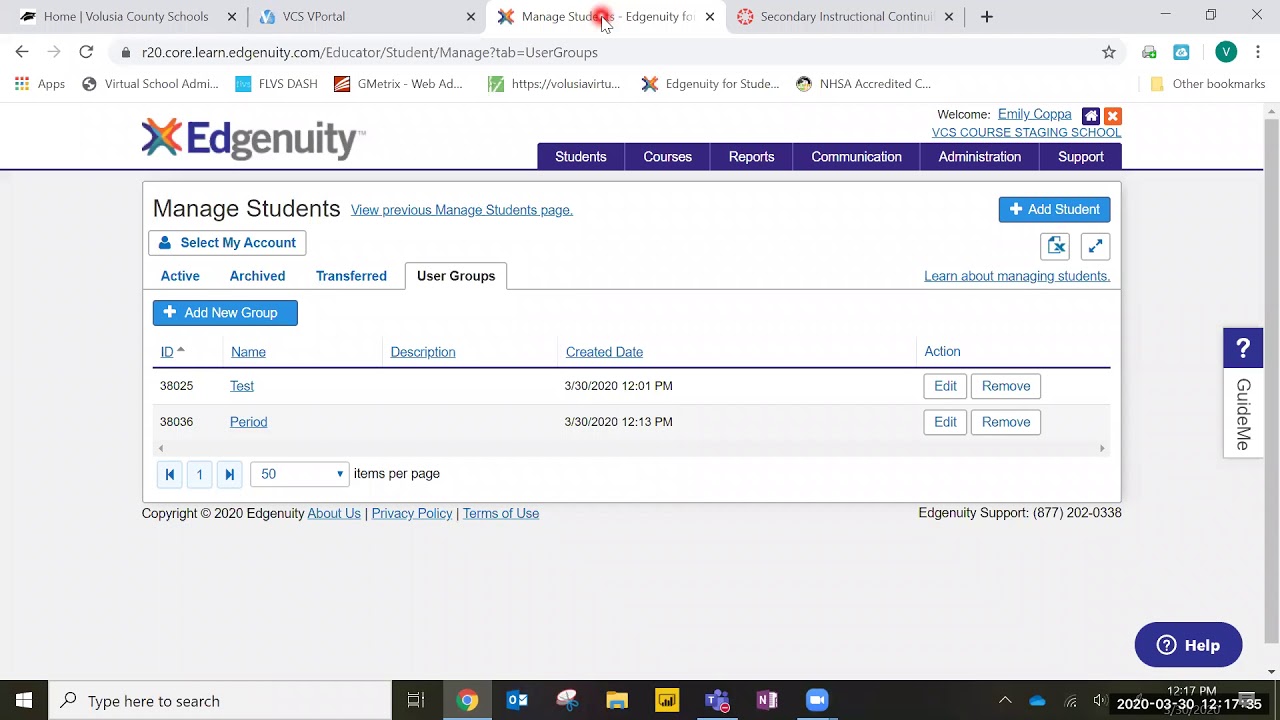The width and height of the screenshot is (1280, 720).
Task: Open Microsoft Teams from the taskbar
Action: pyautogui.click(x=717, y=700)
